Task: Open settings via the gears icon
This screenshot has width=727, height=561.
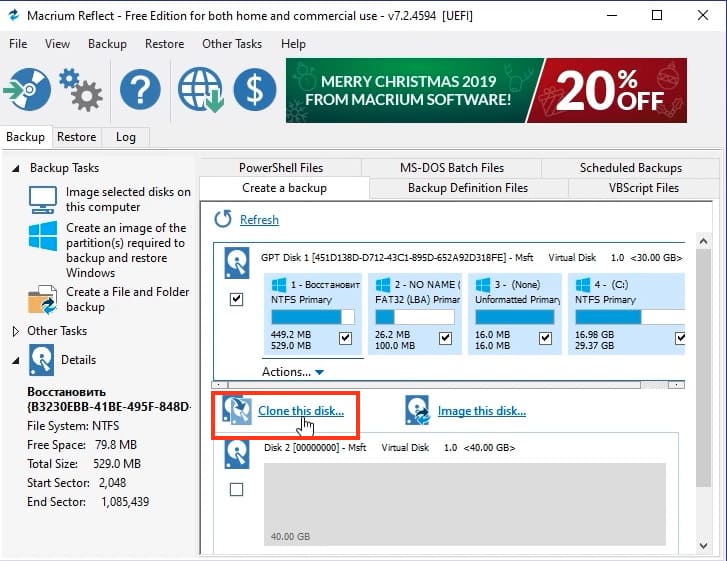Action: 81,90
